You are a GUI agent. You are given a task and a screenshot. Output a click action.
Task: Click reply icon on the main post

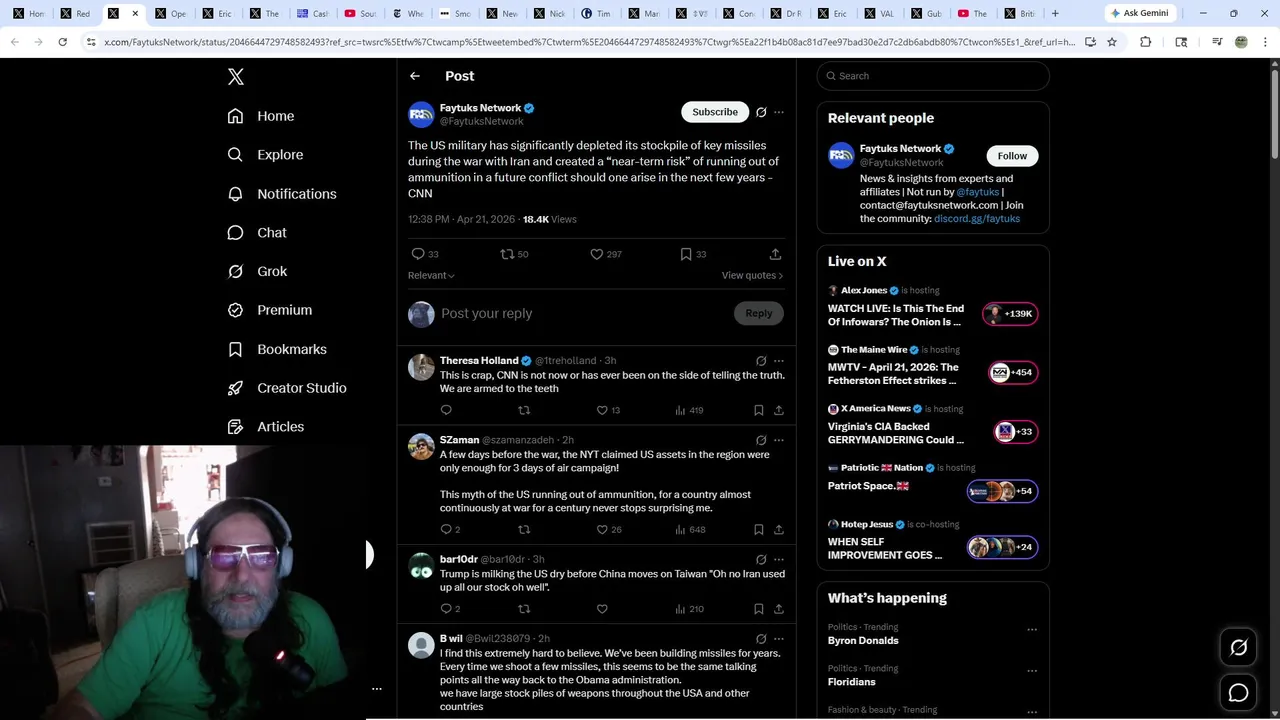418,254
